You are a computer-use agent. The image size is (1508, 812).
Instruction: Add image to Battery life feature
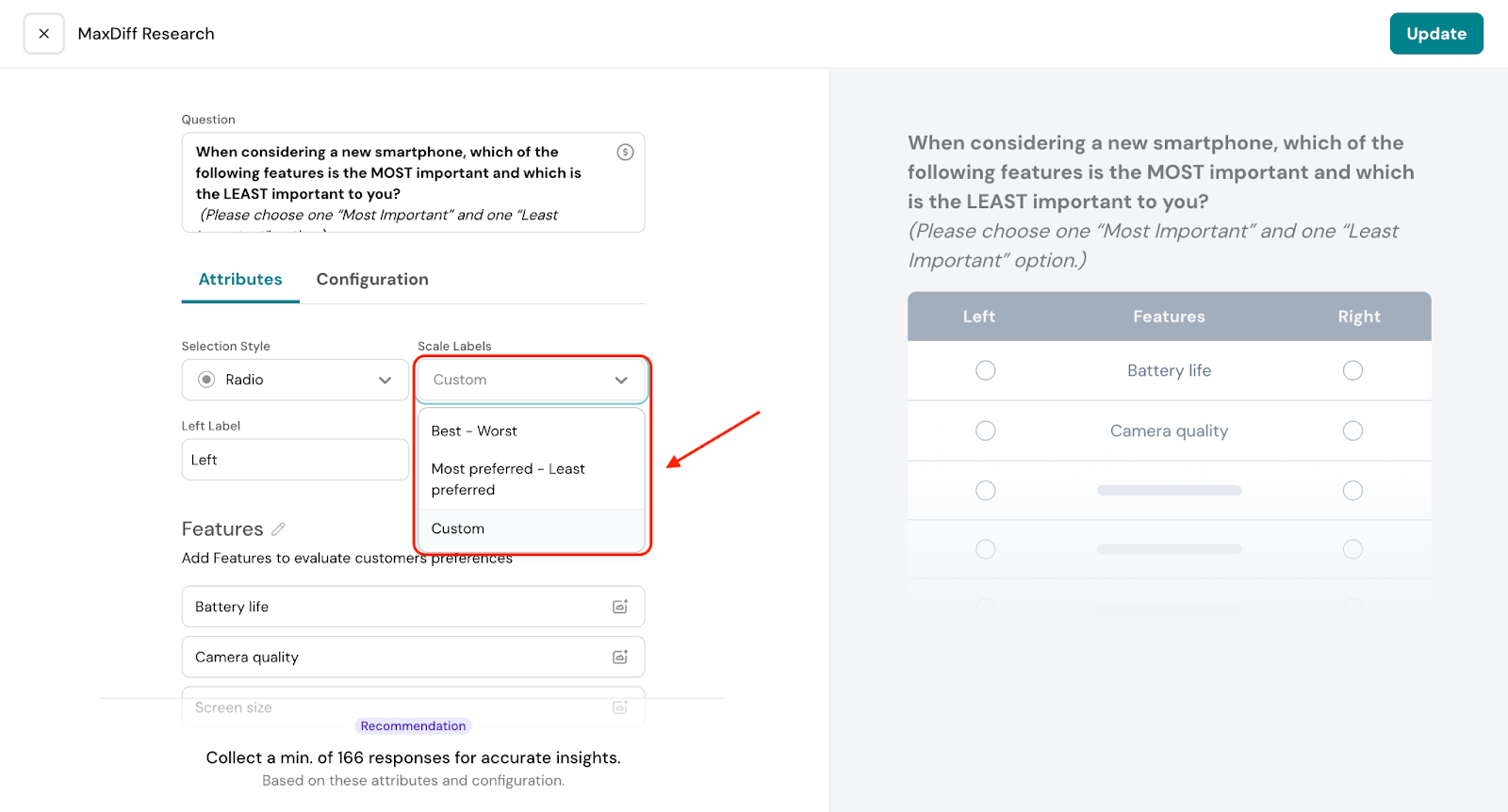click(x=620, y=607)
